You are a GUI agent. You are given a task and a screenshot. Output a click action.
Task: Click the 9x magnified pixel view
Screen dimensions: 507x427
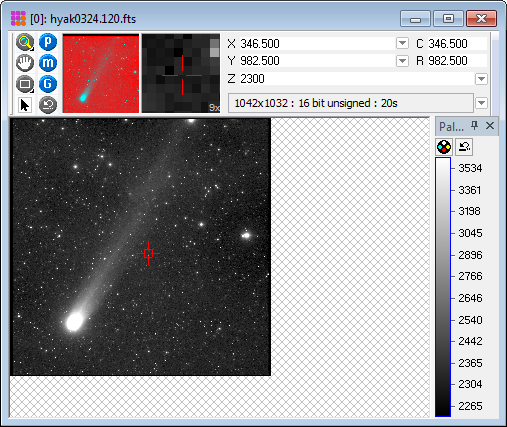pyautogui.click(x=181, y=73)
